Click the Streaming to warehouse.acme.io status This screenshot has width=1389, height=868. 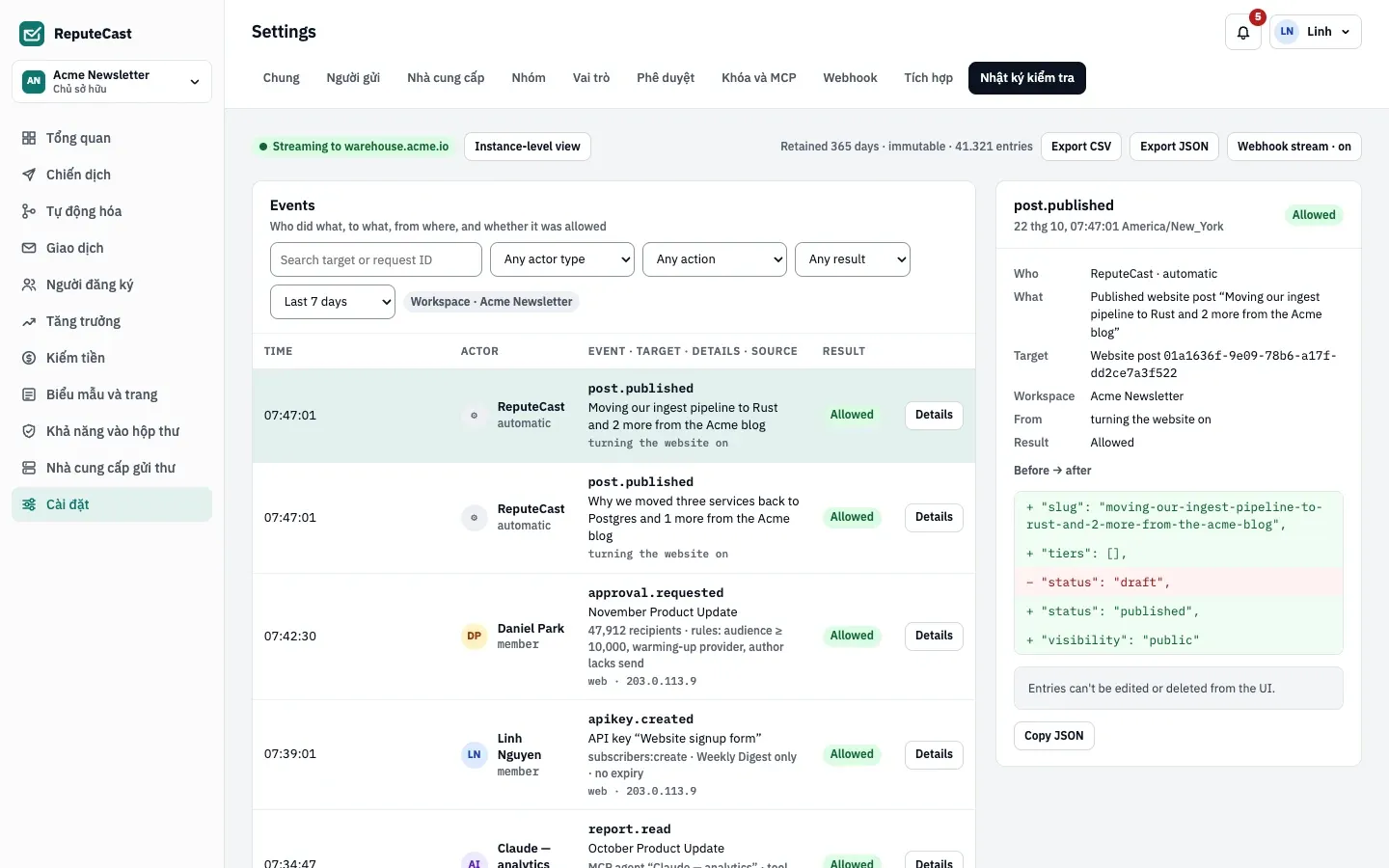[354, 147]
